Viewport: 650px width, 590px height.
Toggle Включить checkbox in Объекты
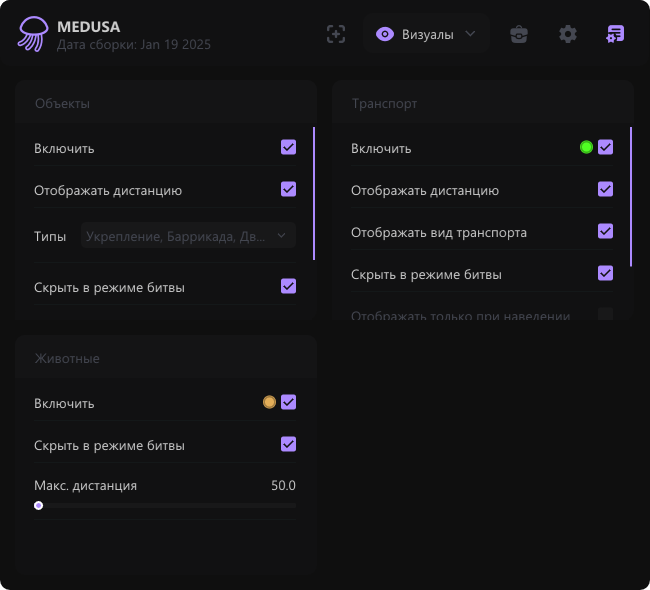point(288,148)
